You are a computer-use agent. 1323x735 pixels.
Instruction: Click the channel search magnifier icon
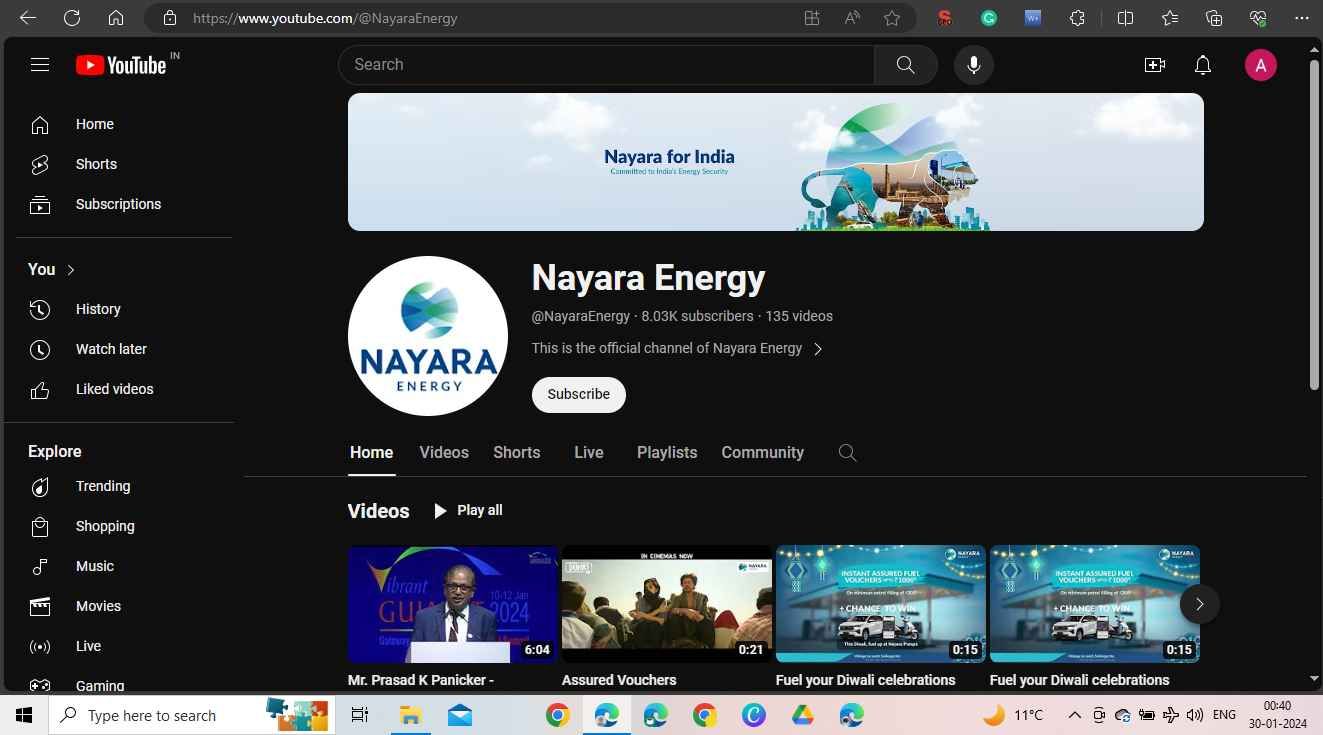point(847,452)
